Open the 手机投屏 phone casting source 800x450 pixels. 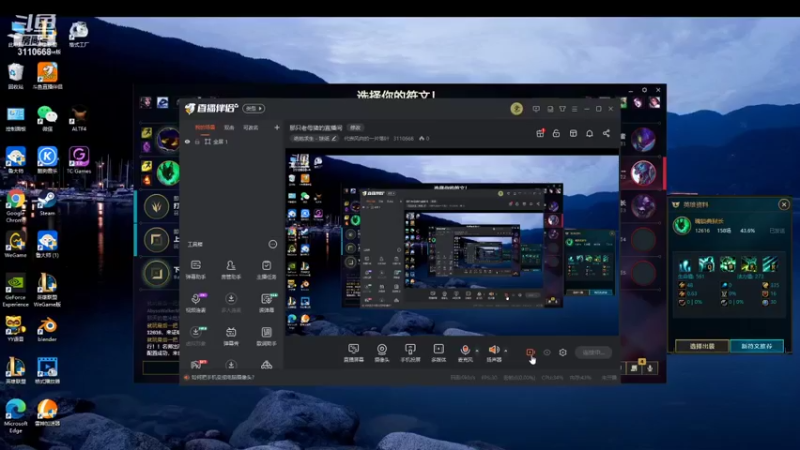pyautogui.click(x=410, y=353)
